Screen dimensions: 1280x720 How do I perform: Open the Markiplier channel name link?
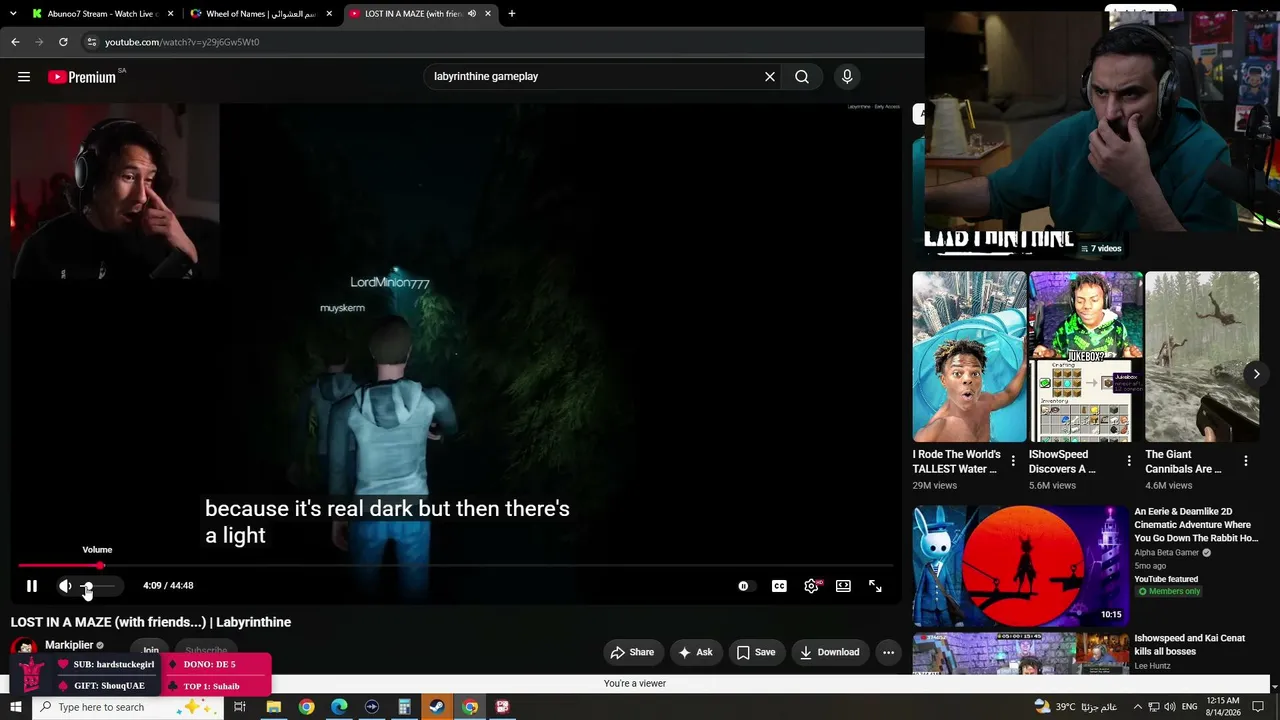point(69,646)
